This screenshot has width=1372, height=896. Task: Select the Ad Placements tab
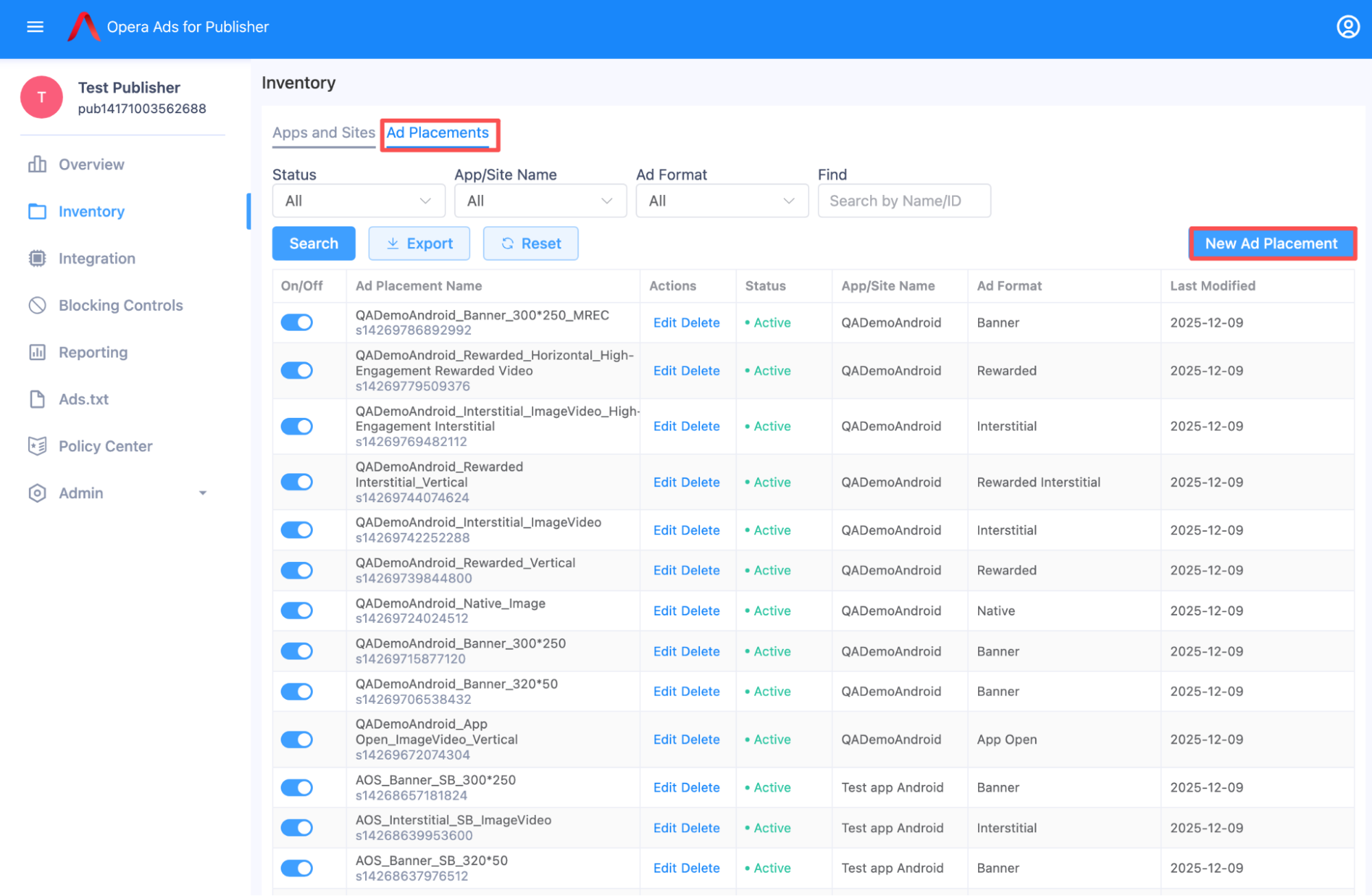[x=438, y=133]
